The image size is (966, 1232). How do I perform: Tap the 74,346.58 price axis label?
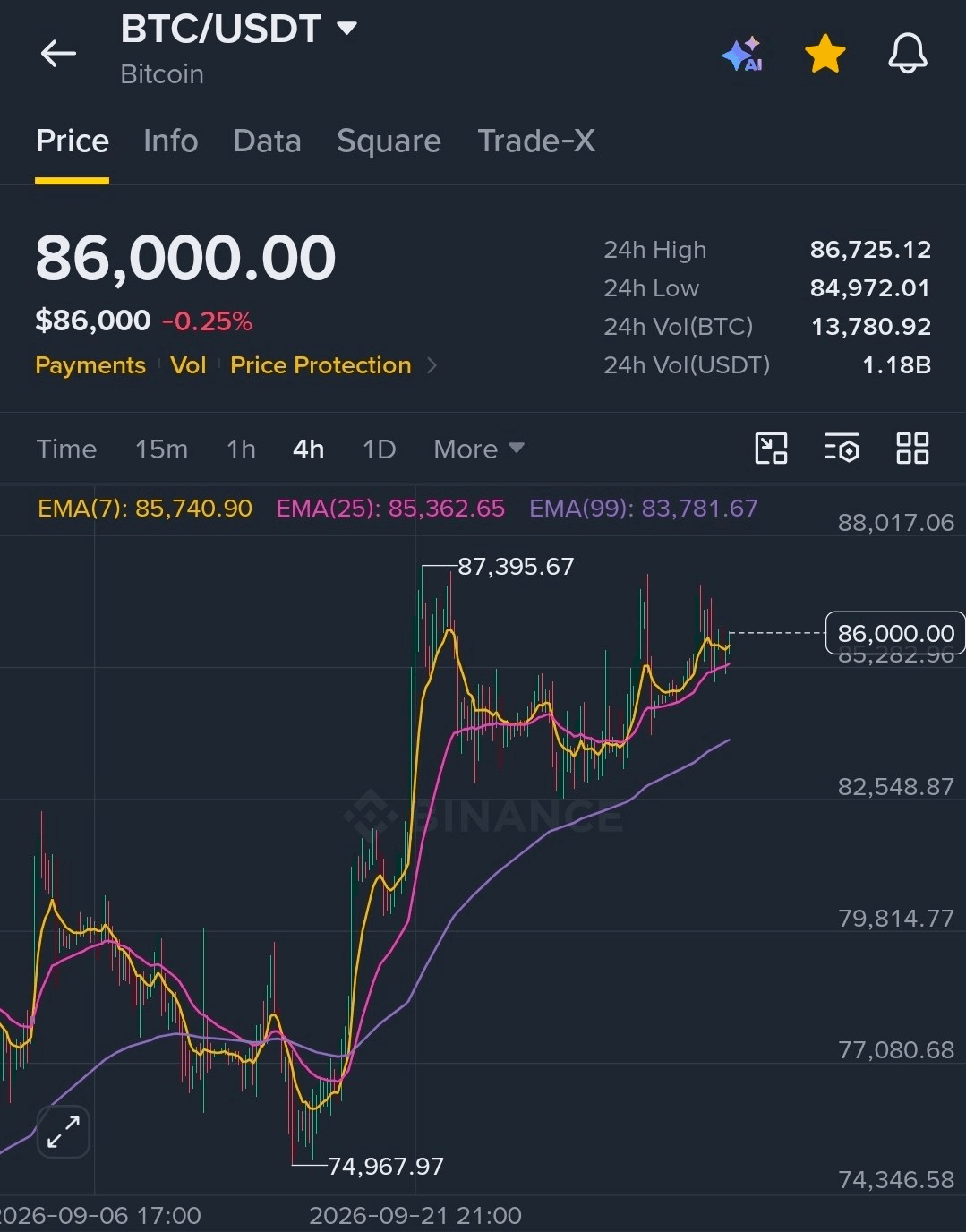[x=896, y=1180]
